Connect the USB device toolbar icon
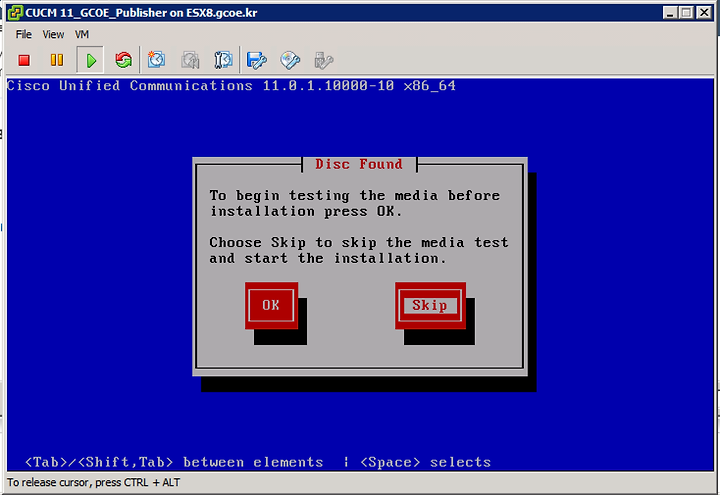 323,60
